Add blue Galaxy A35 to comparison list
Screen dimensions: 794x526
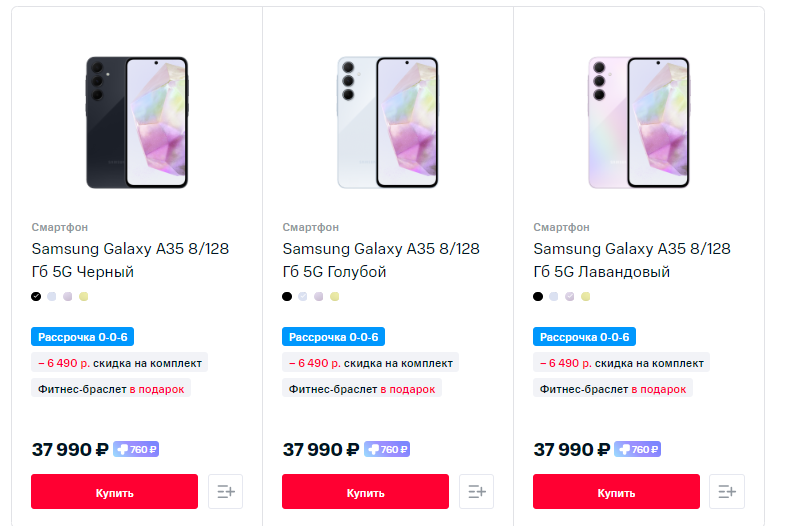point(476,492)
